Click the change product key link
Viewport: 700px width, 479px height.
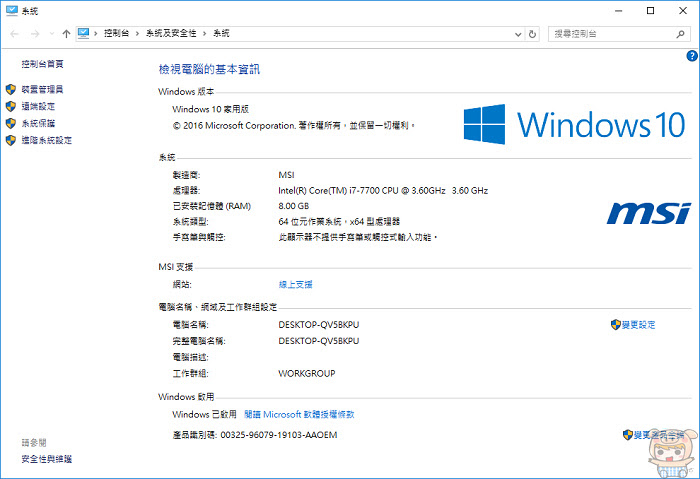pos(659,435)
